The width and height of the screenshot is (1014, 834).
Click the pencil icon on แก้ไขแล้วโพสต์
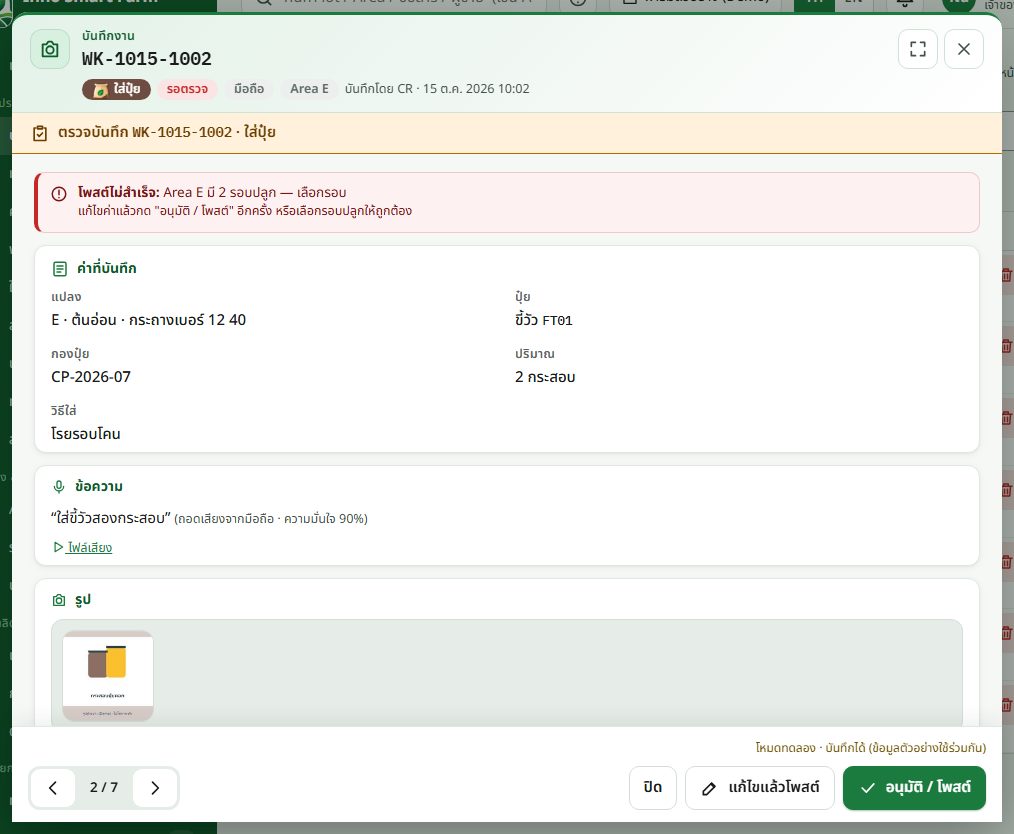click(709, 788)
